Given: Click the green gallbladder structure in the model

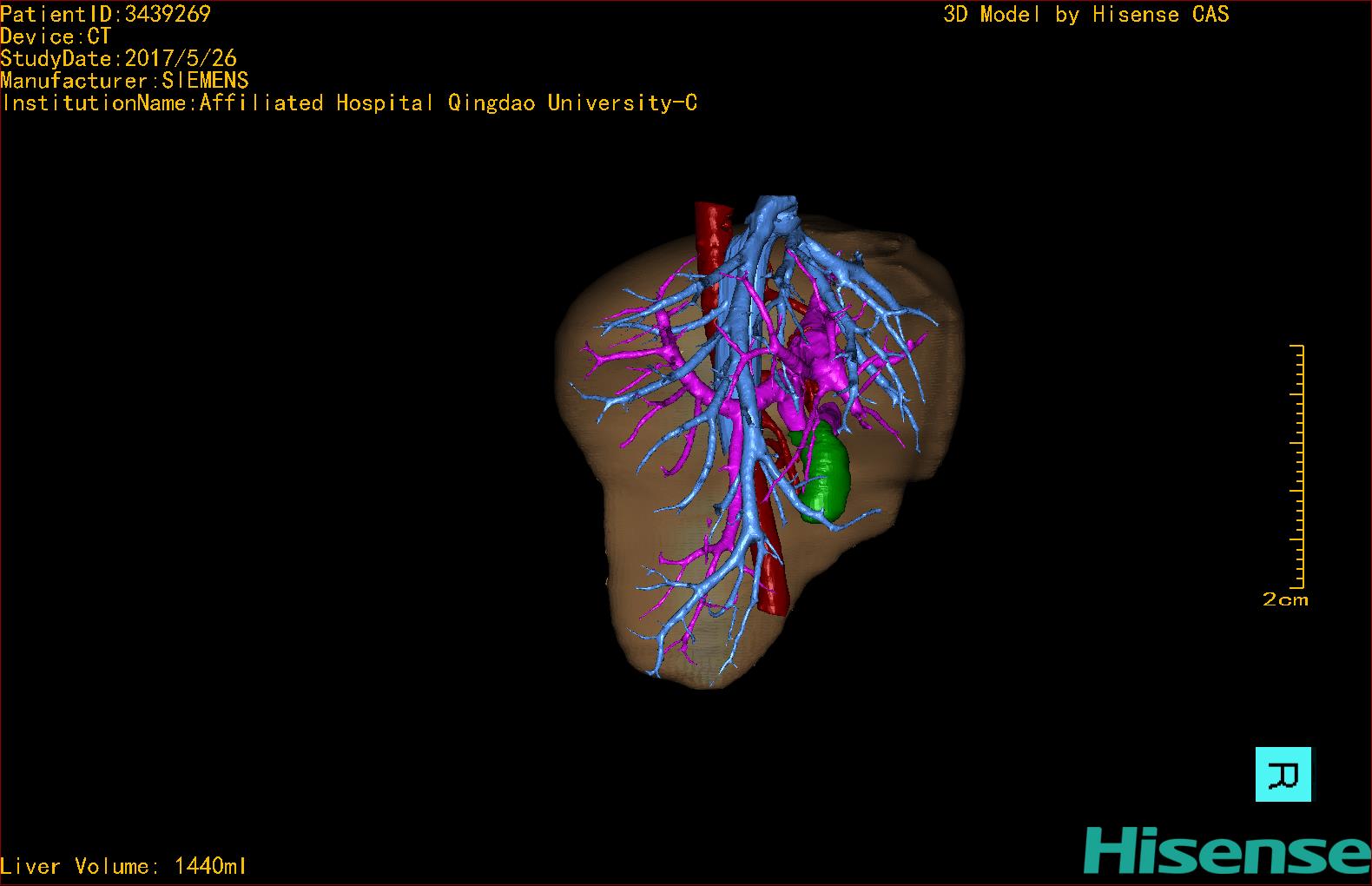Looking at the screenshot, I should [824, 473].
